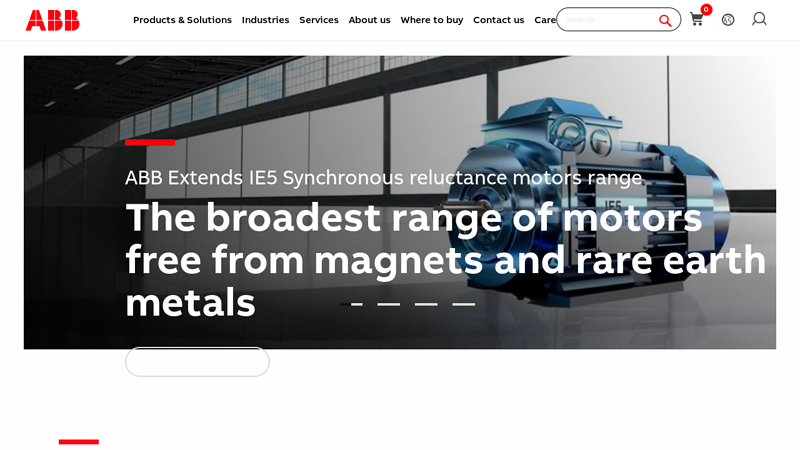
Task: Click the ABB Extends IE5 subtitle text
Action: point(383,178)
